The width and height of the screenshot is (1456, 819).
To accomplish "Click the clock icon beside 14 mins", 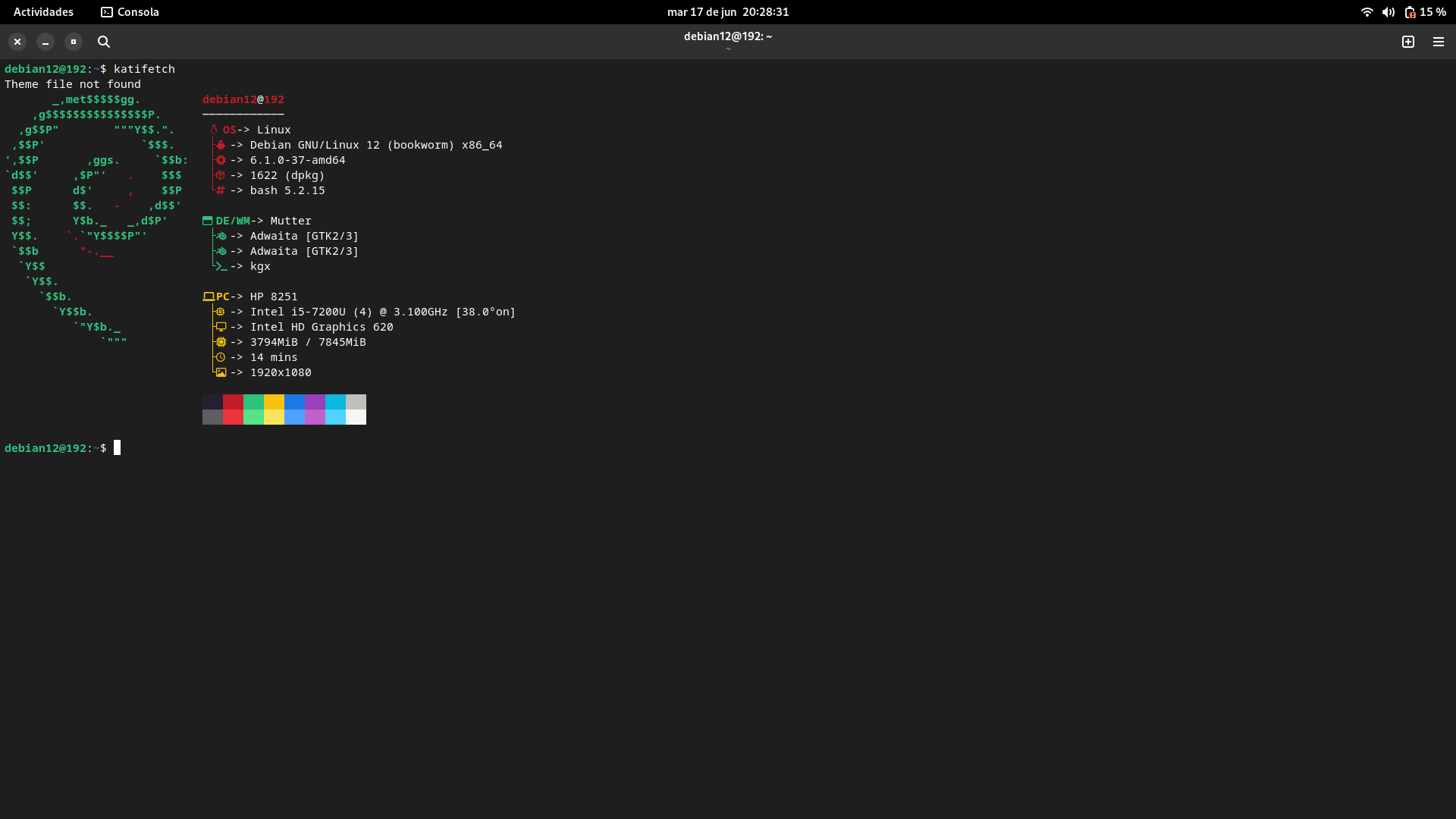I will tap(221, 357).
